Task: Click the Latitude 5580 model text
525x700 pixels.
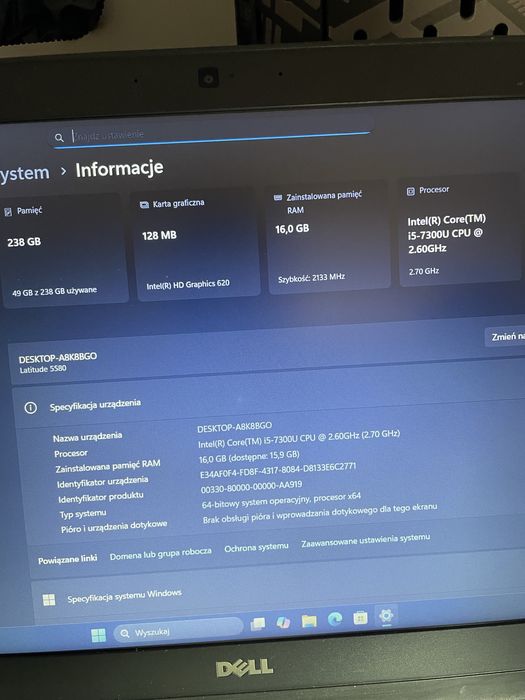Action: point(43,369)
